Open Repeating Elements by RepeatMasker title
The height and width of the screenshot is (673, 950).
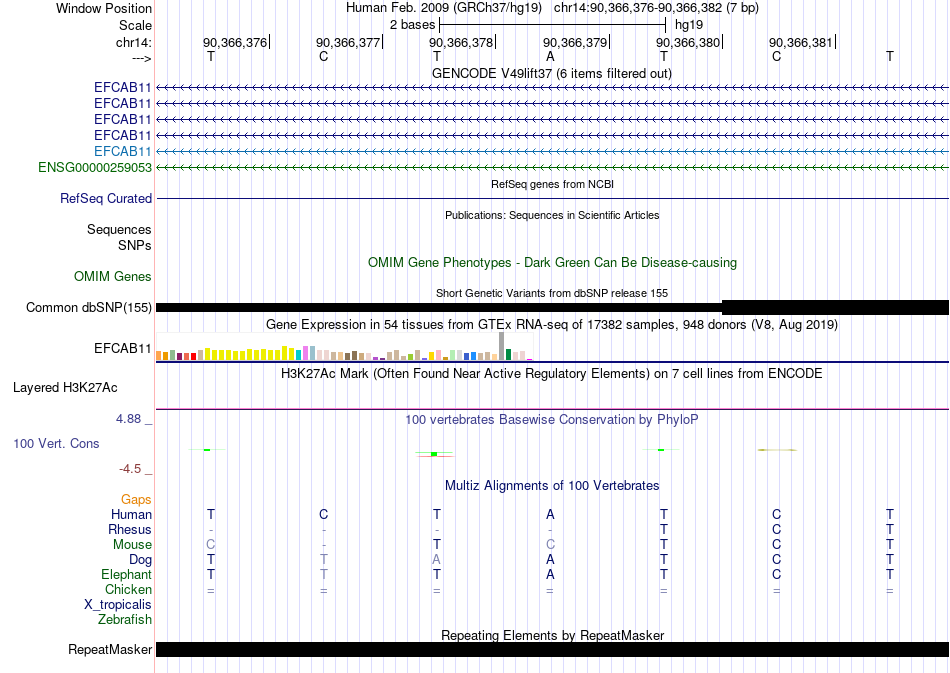552,635
